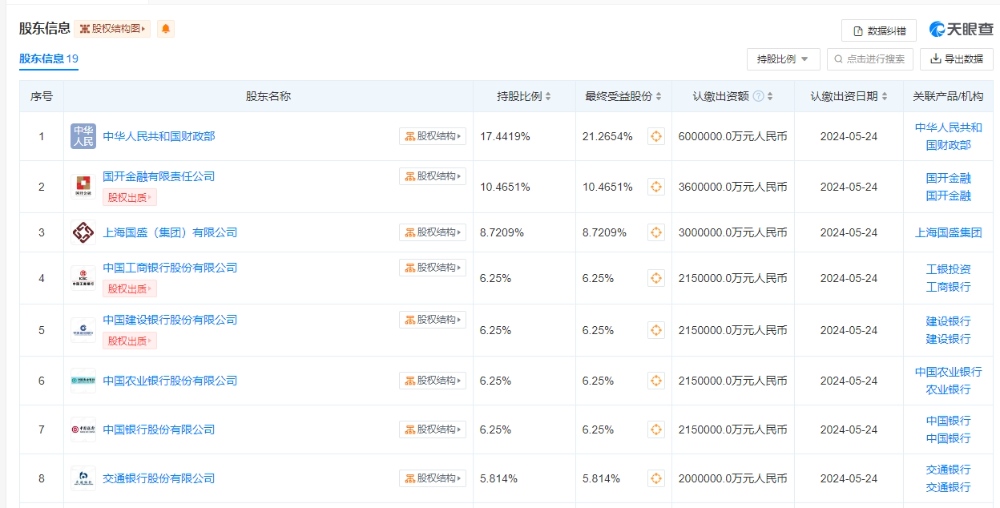The width and height of the screenshot is (1000, 508).
Task: Click beneficiary target icon in 中国银行 row
Action: (656, 430)
